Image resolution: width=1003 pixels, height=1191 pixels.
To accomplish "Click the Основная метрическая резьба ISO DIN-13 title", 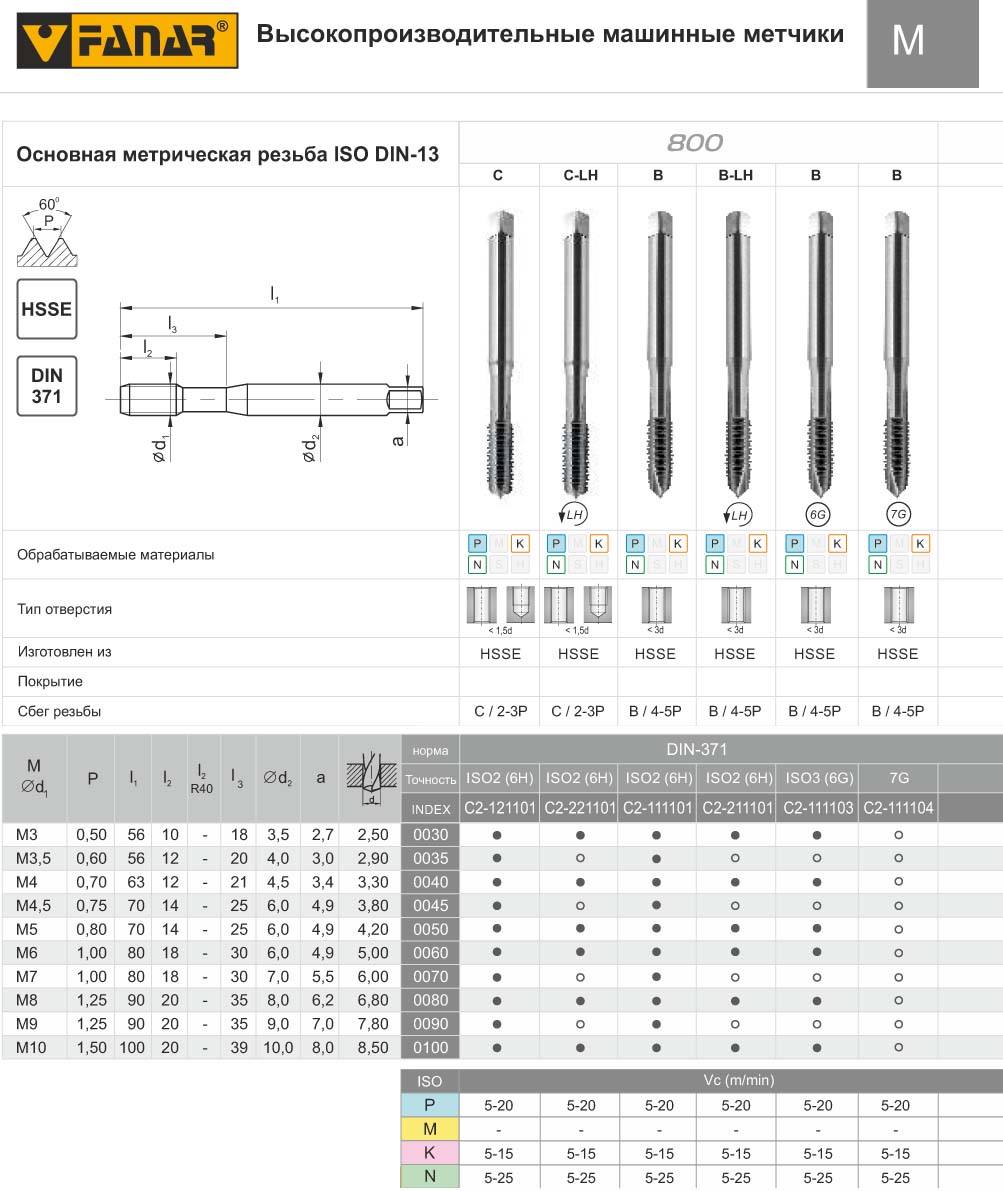I will click(228, 154).
